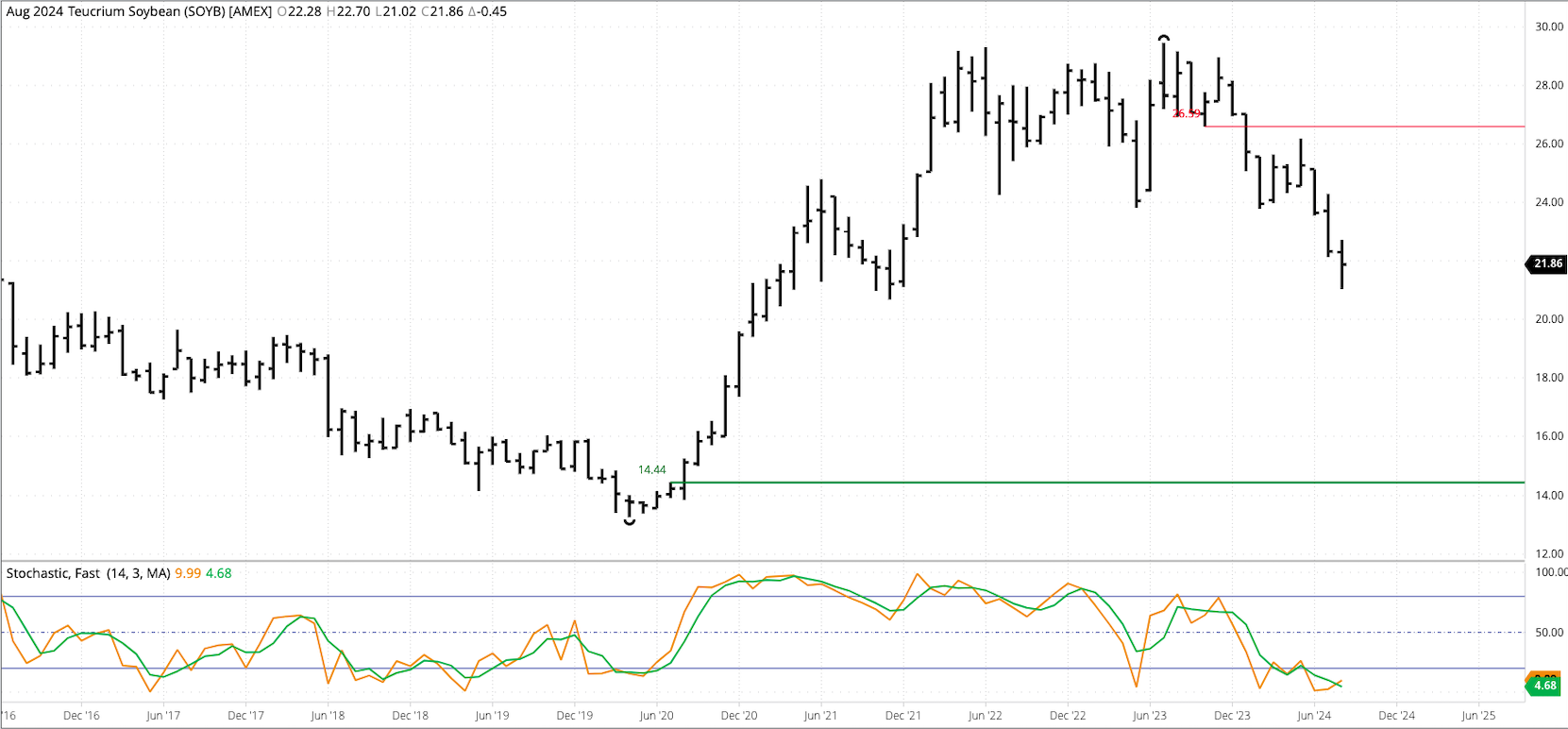Click the orange 9.99 stochastic reading
This screenshot has width=1568, height=729.
point(188,573)
